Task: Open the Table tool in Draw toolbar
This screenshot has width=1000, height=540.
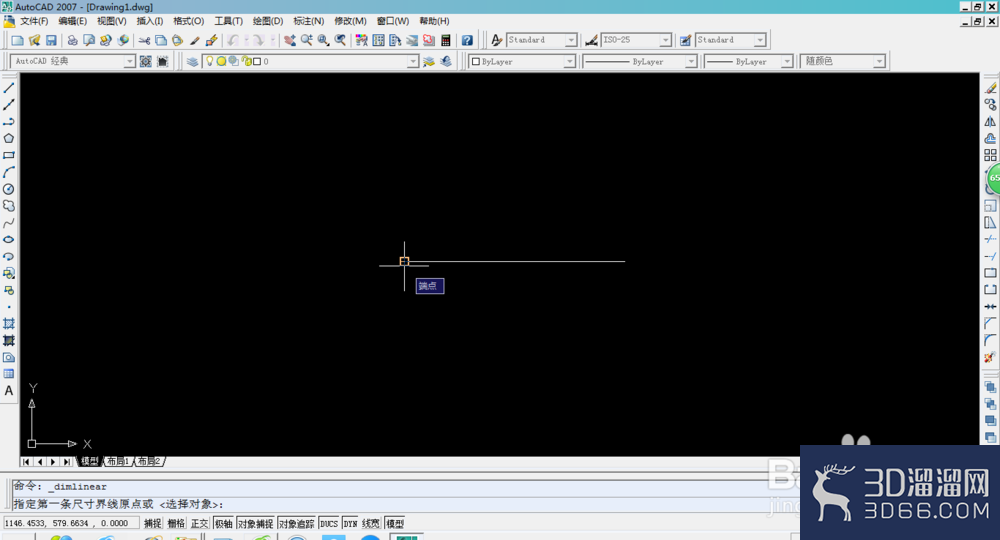Action: pyautogui.click(x=9, y=374)
